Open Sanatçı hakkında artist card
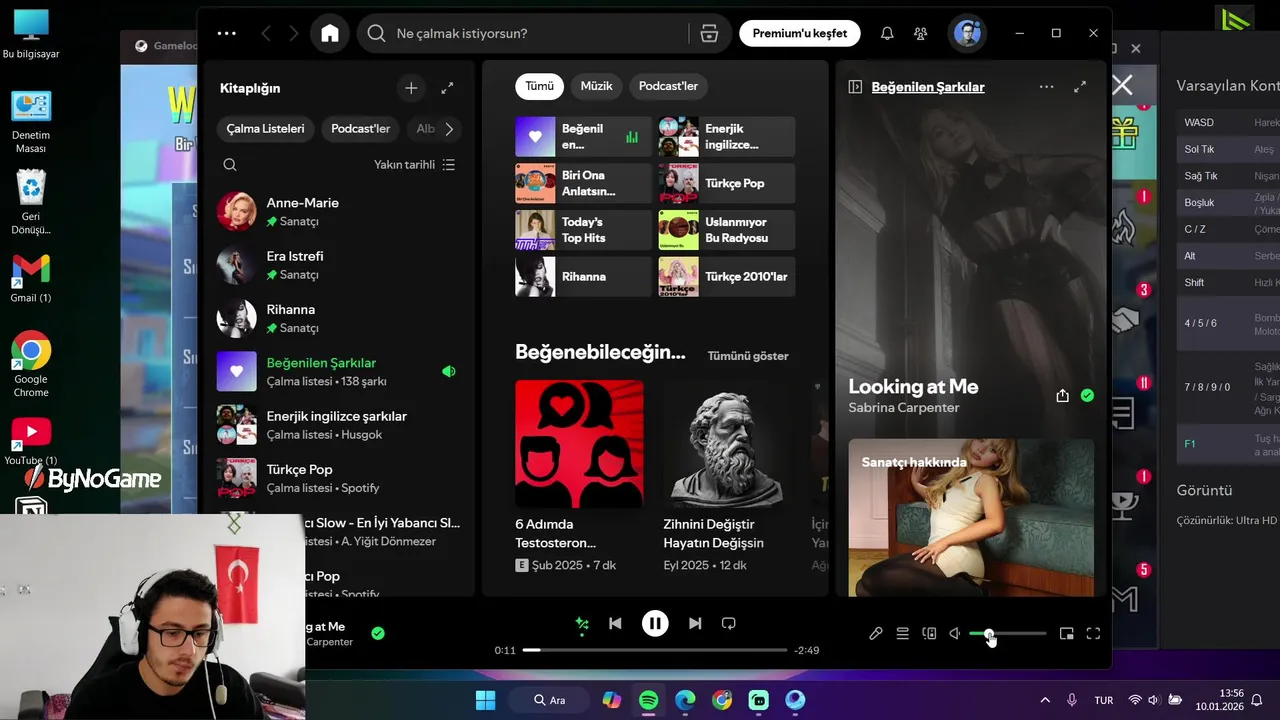 (971, 518)
